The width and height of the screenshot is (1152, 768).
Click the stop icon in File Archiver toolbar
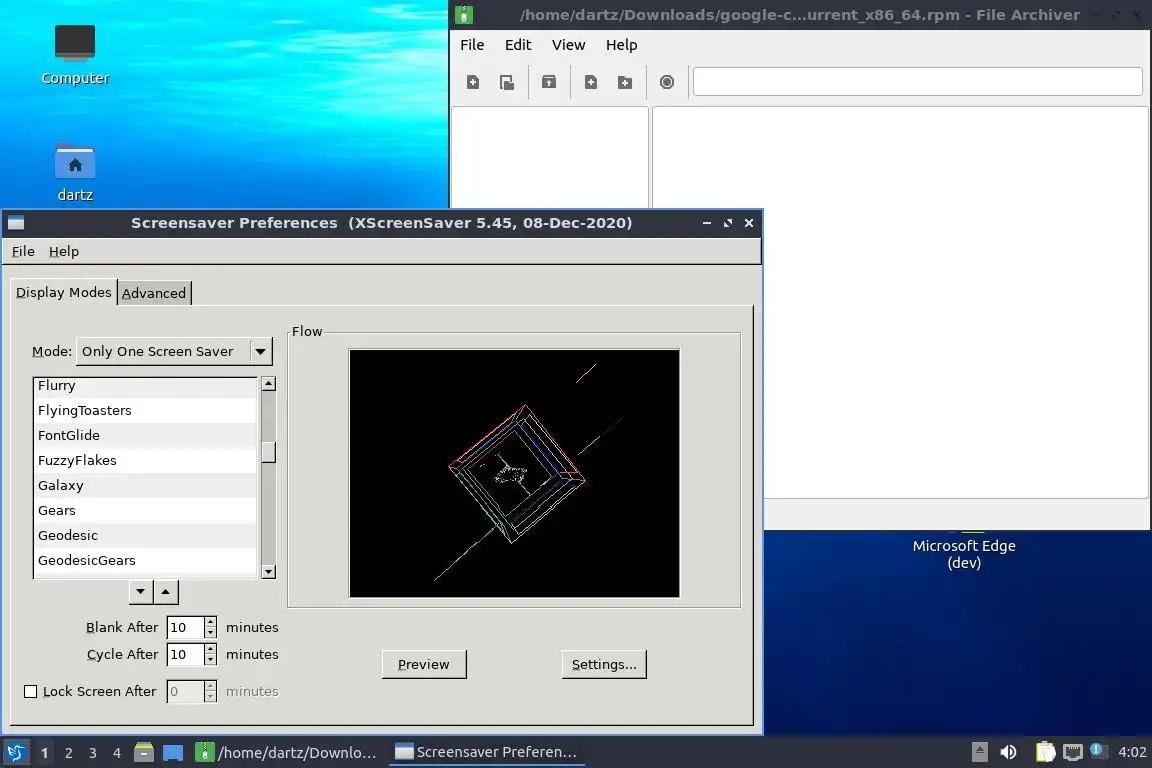click(666, 82)
